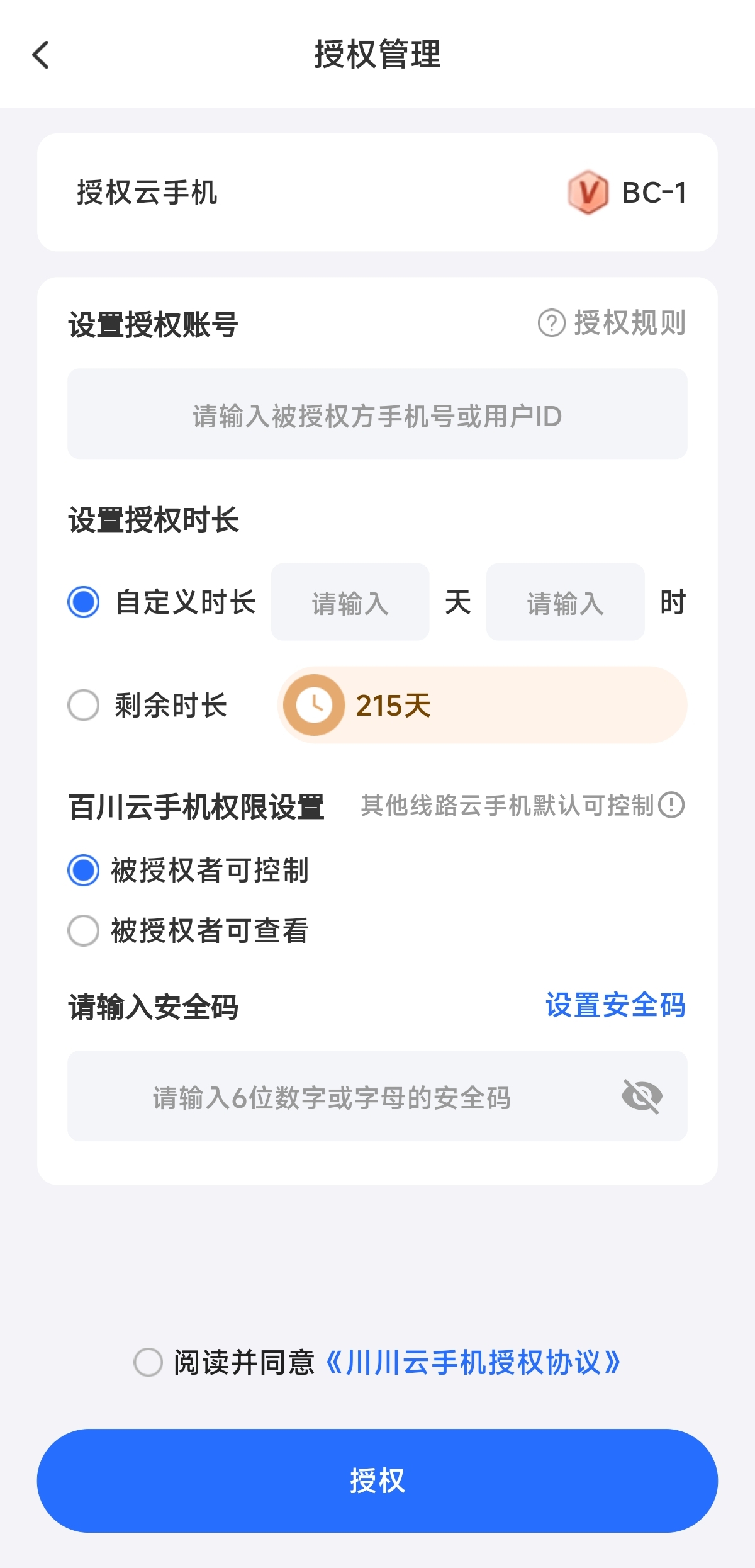
Task: Open the authorization rules help icon
Action: click(x=552, y=323)
